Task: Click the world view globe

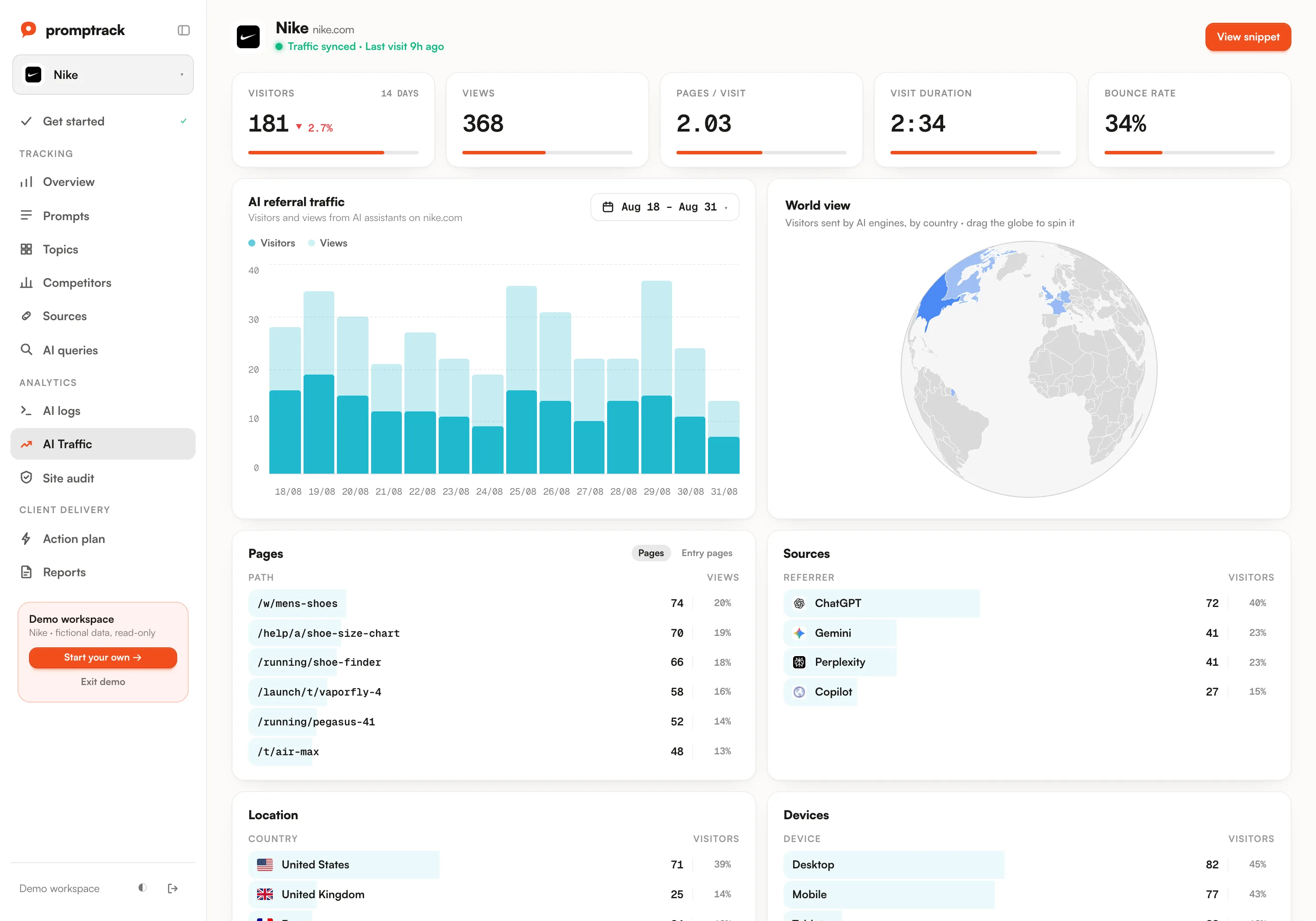Action: coord(1029,369)
